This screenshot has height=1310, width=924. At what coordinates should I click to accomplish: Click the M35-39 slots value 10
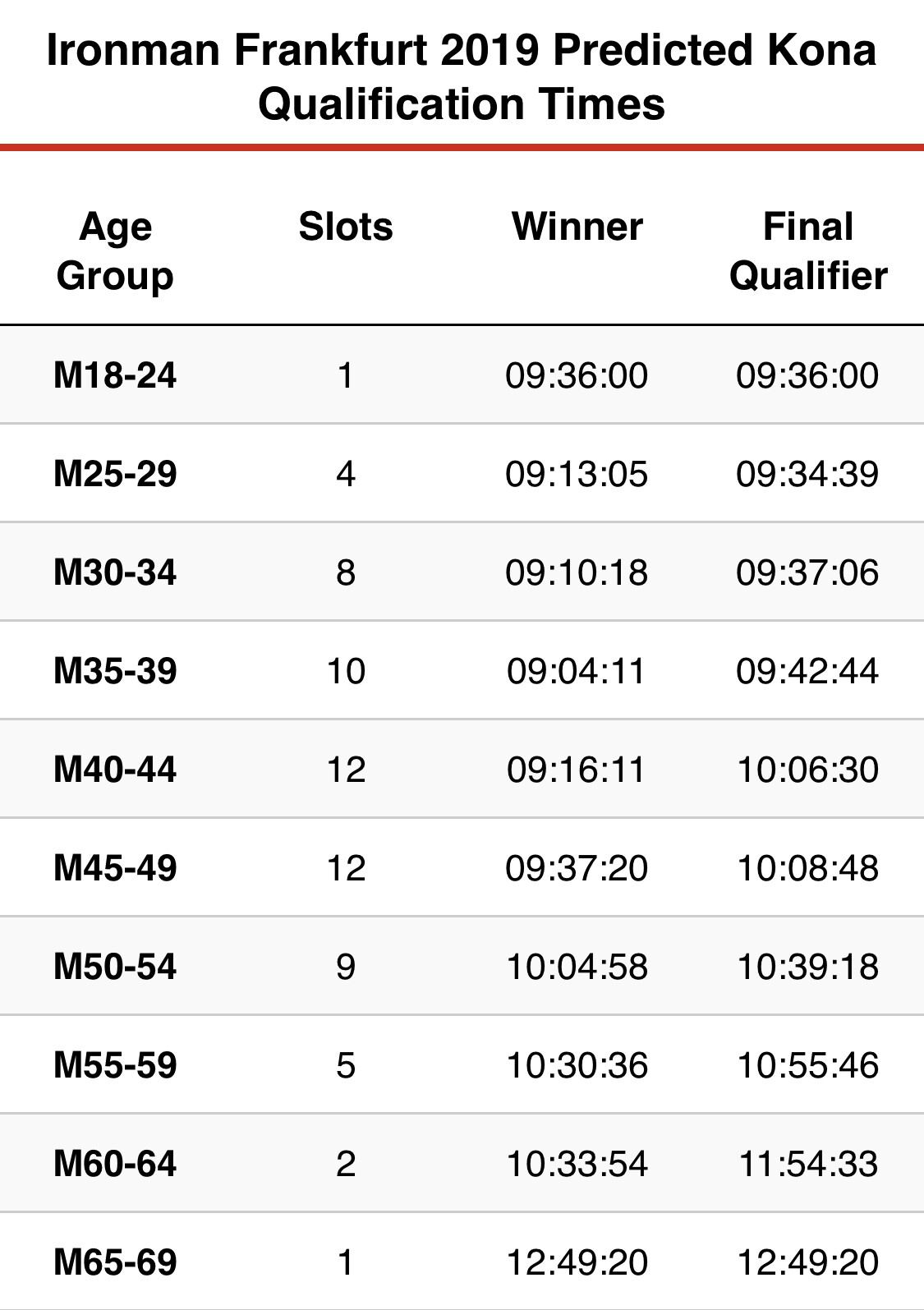(x=346, y=671)
